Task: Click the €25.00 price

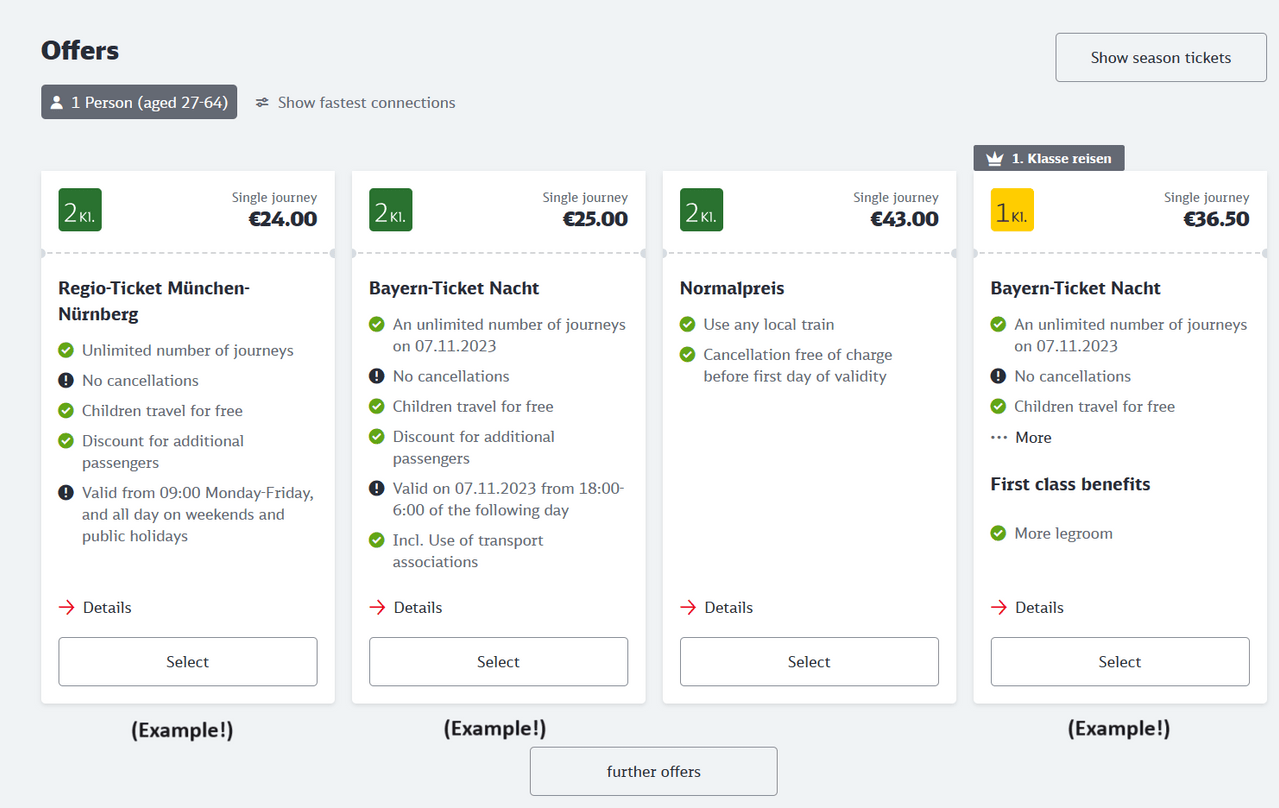Action: click(x=594, y=219)
